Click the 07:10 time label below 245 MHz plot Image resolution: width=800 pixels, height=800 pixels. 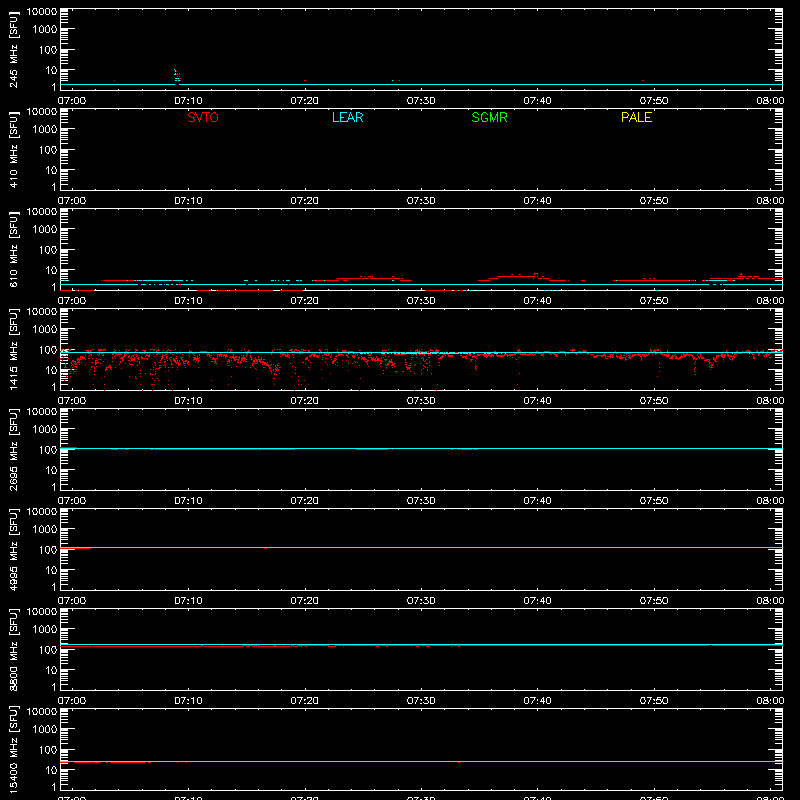pyautogui.click(x=188, y=101)
